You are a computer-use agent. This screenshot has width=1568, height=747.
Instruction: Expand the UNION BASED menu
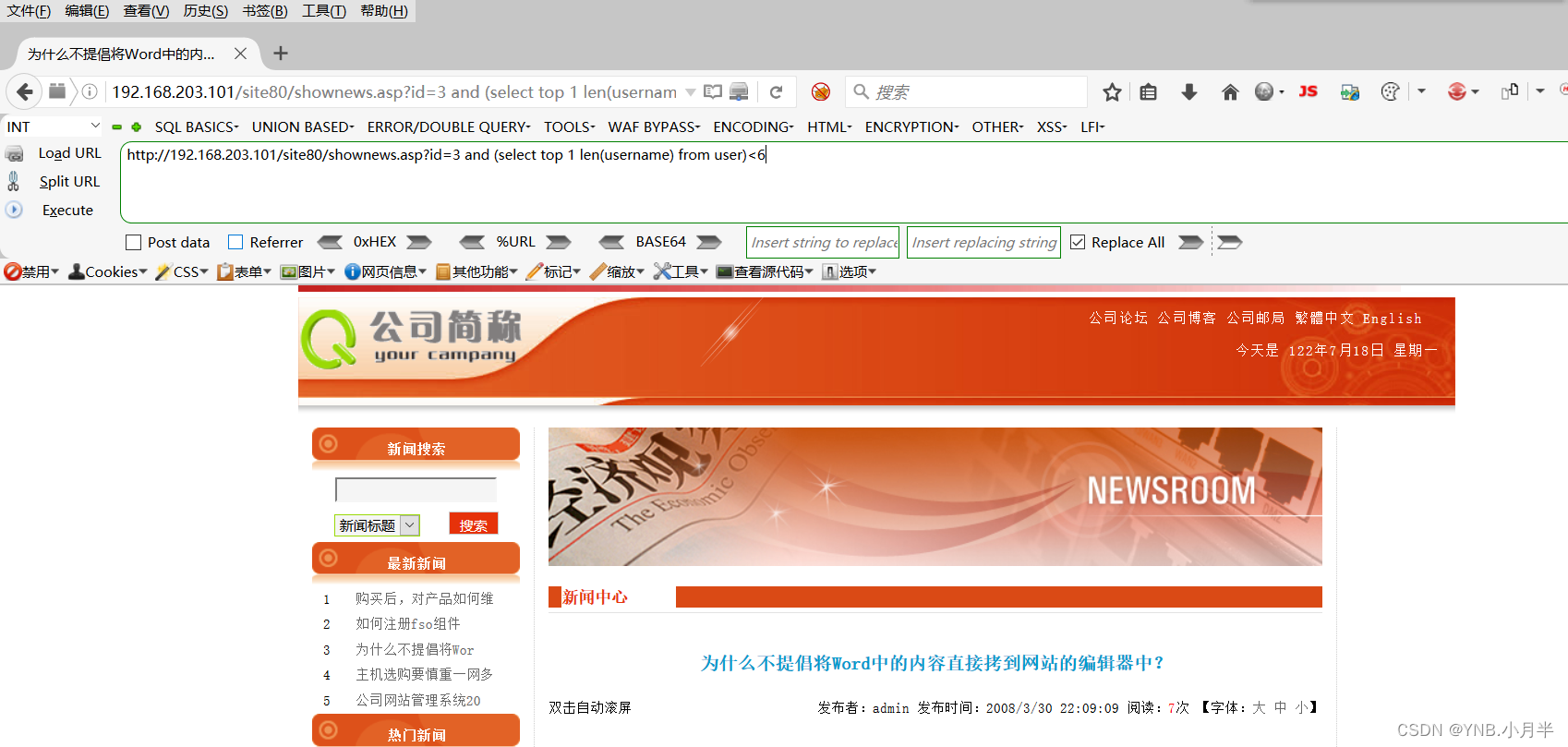pyautogui.click(x=303, y=127)
